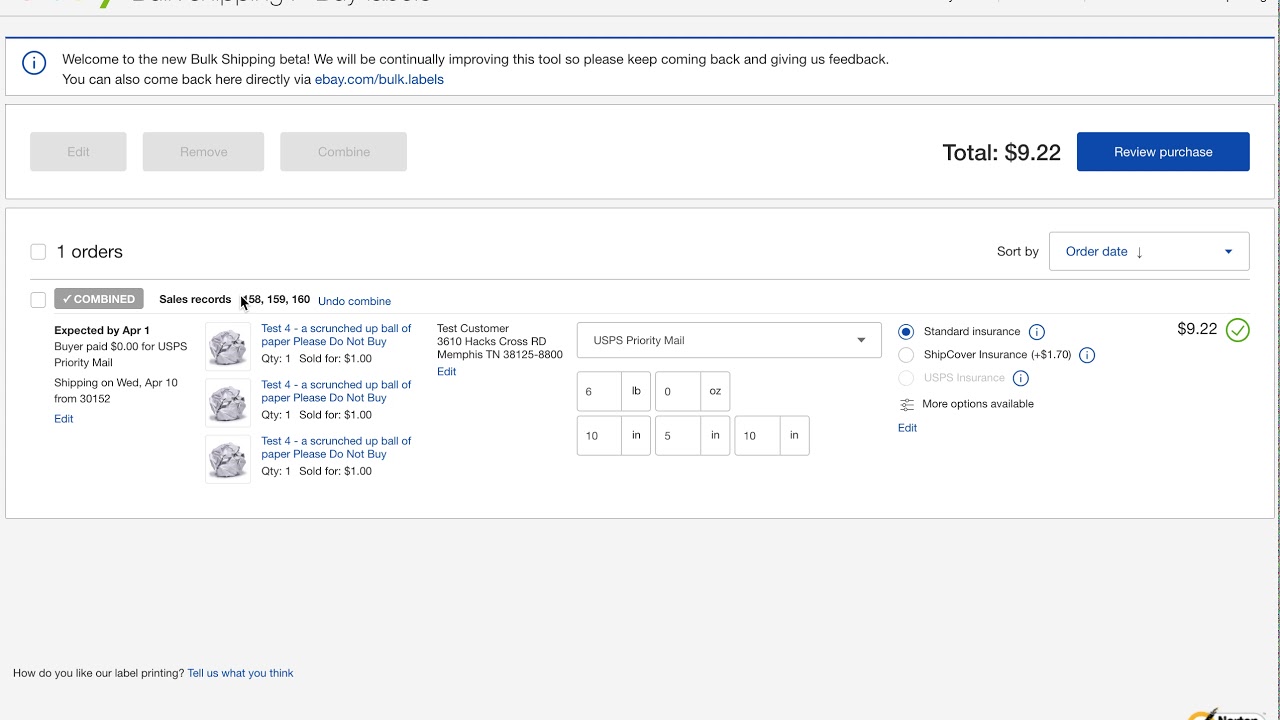Screen dimensions: 1280x720
Task: Click the ounces weight input field
Action: pos(678,392)
